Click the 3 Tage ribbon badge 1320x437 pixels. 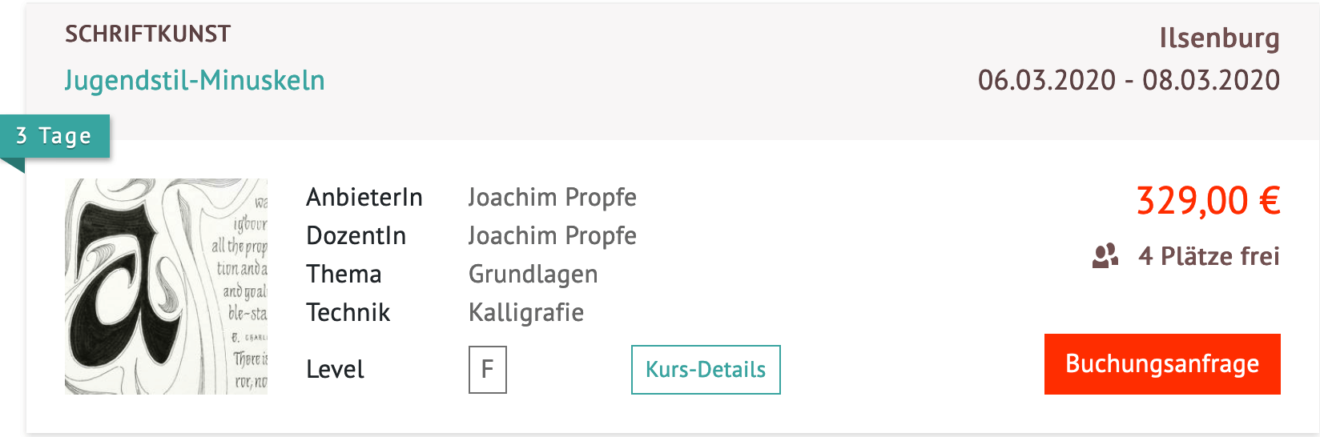55,137
